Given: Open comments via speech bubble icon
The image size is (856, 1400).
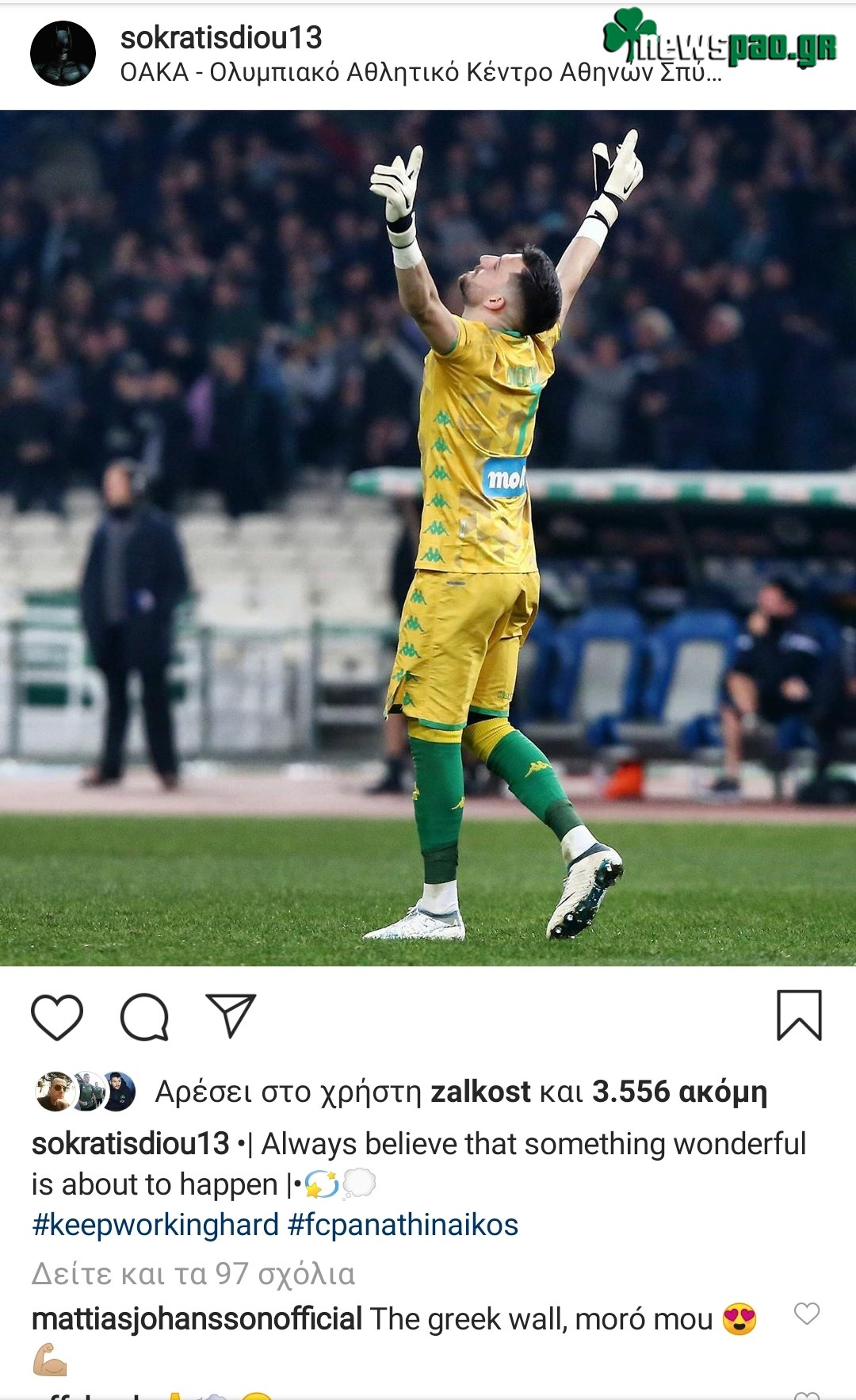Looking at the screenshot, I should [144, 1016].
